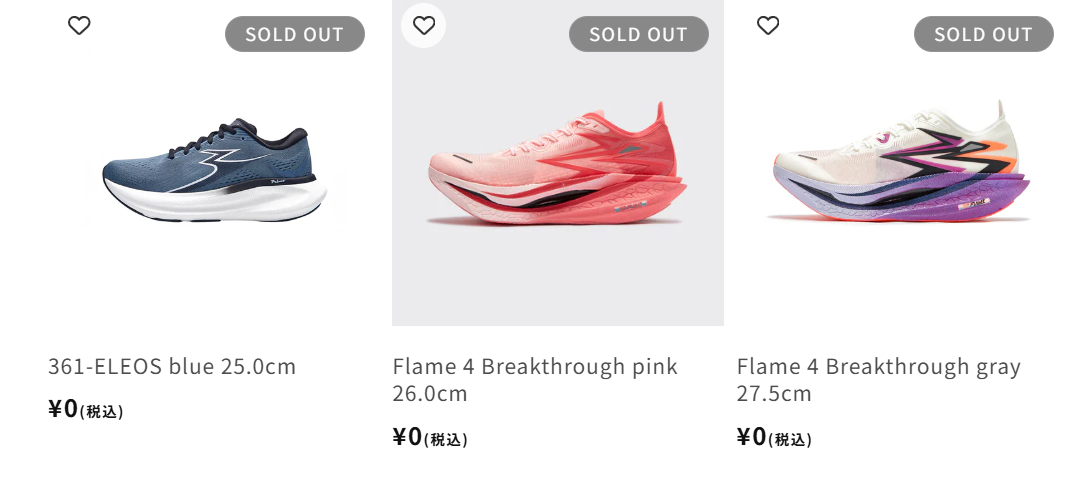Click the (税込) label beneath Flame 4 pink
Viewport: 1077px width, 483px height.
pos(446,440)
